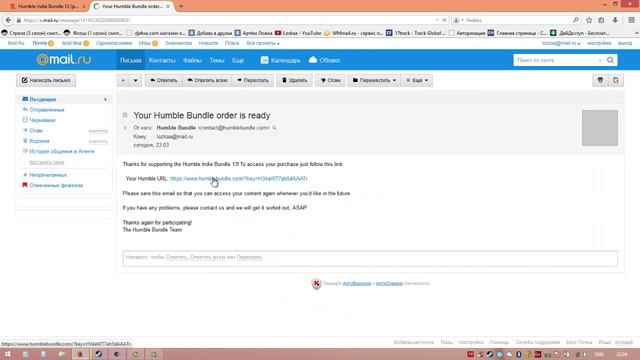Click the Переслать forward button
This screenshot has height=360, width=640.
point(253,80)
